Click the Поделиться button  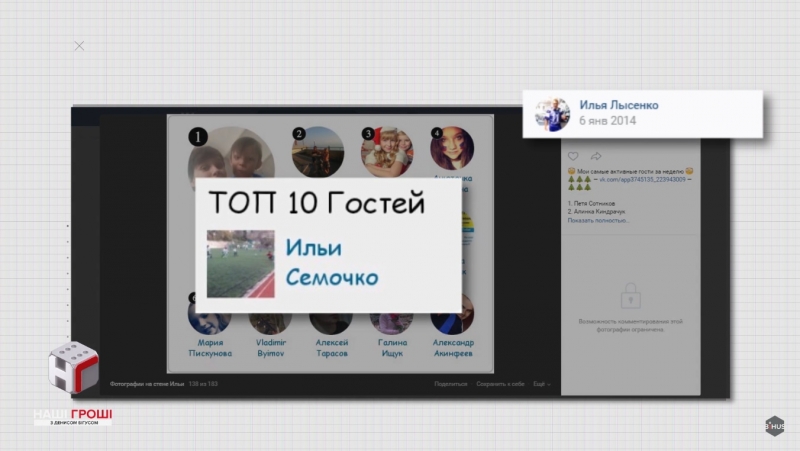[x=452, y=384]
